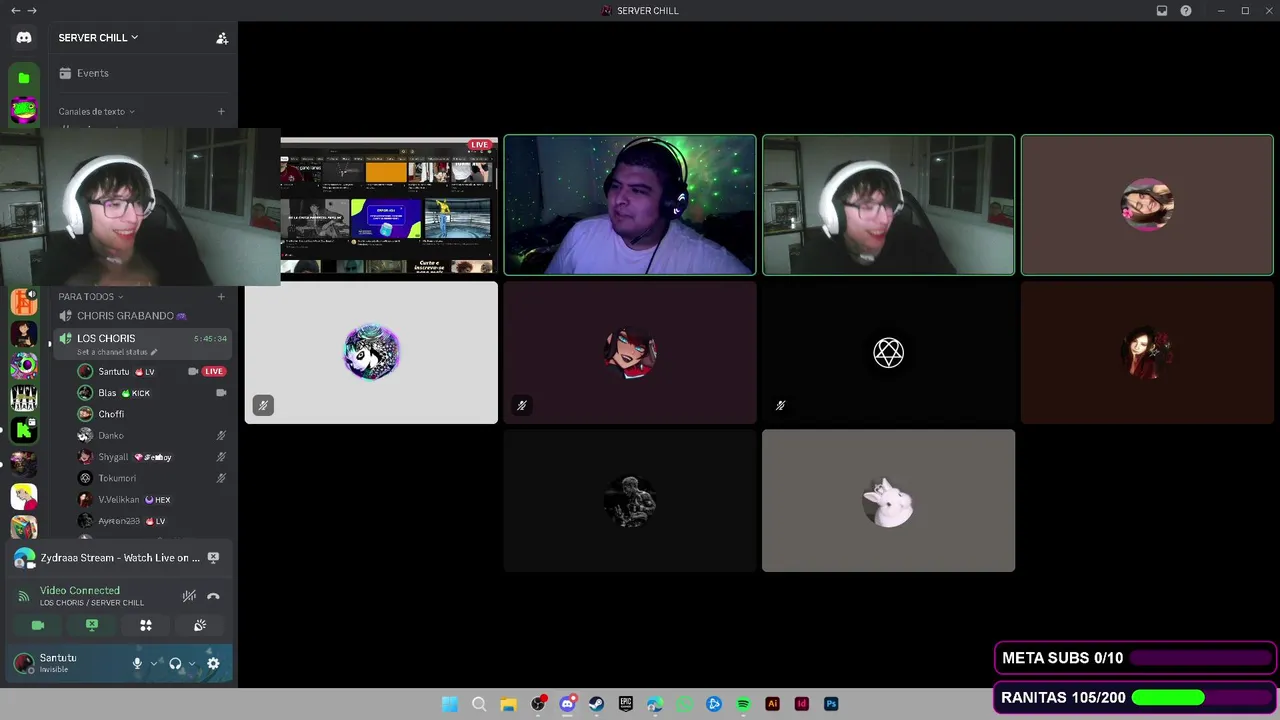Open Zydraaa Stream activity panel

(x=120, y=558)
